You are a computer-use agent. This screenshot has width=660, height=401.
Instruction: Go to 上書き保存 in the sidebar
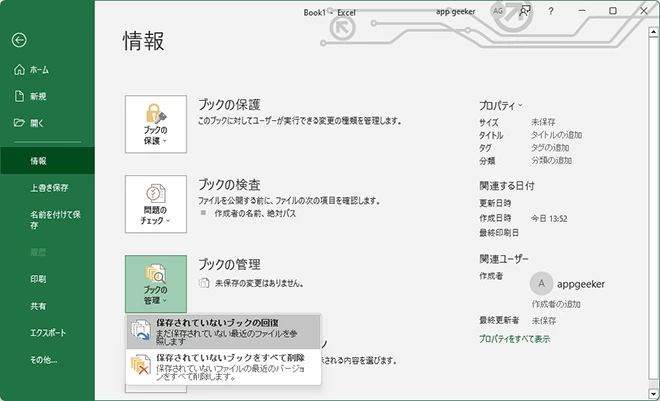tap(49, 187)
